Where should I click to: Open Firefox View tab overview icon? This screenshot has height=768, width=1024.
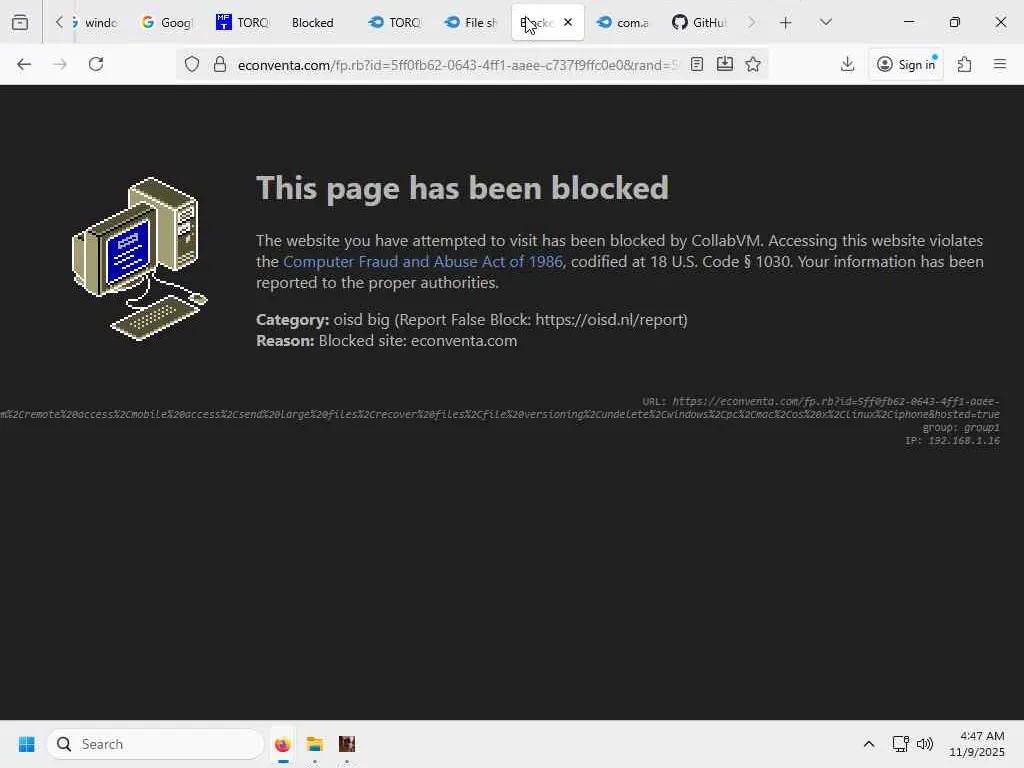pyautogui.click(x=20, y=23)
